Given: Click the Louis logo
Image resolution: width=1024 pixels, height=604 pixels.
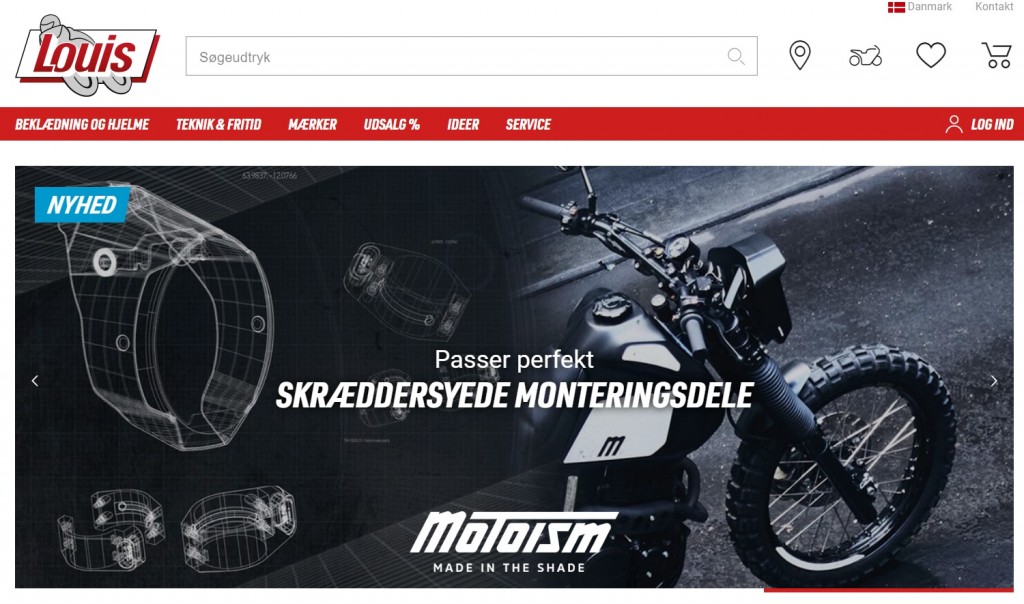Looking at the screenshot, I should click(88, 56).
